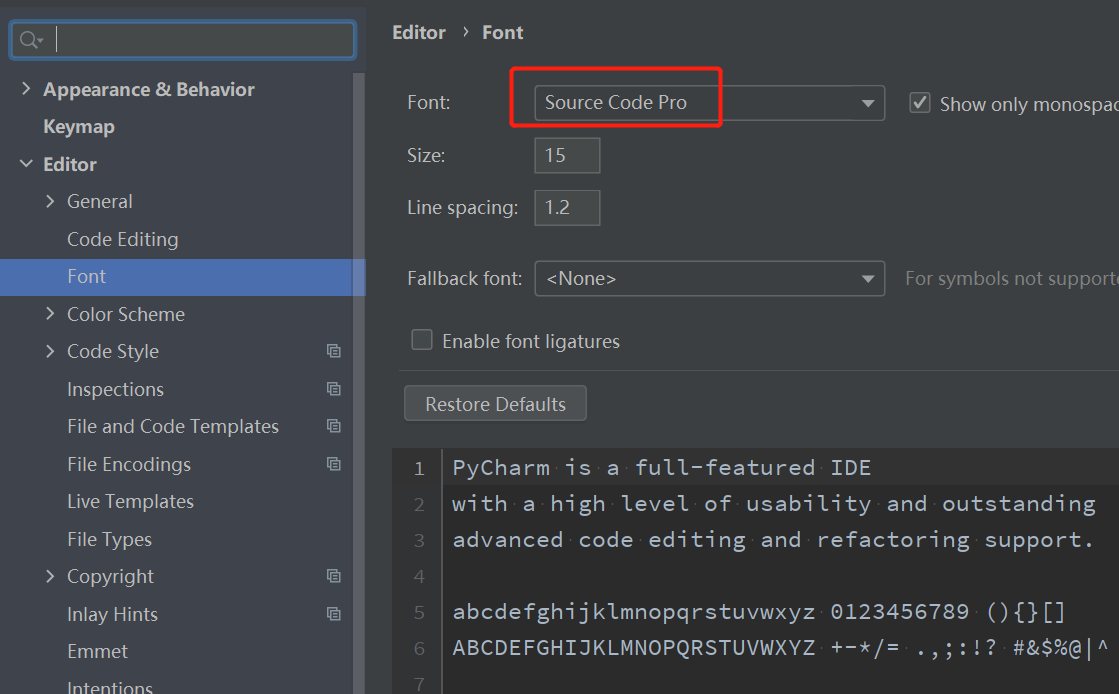The image size is (1119, 694).
Task: Click the font Size input field
Action: click(567, 155)
